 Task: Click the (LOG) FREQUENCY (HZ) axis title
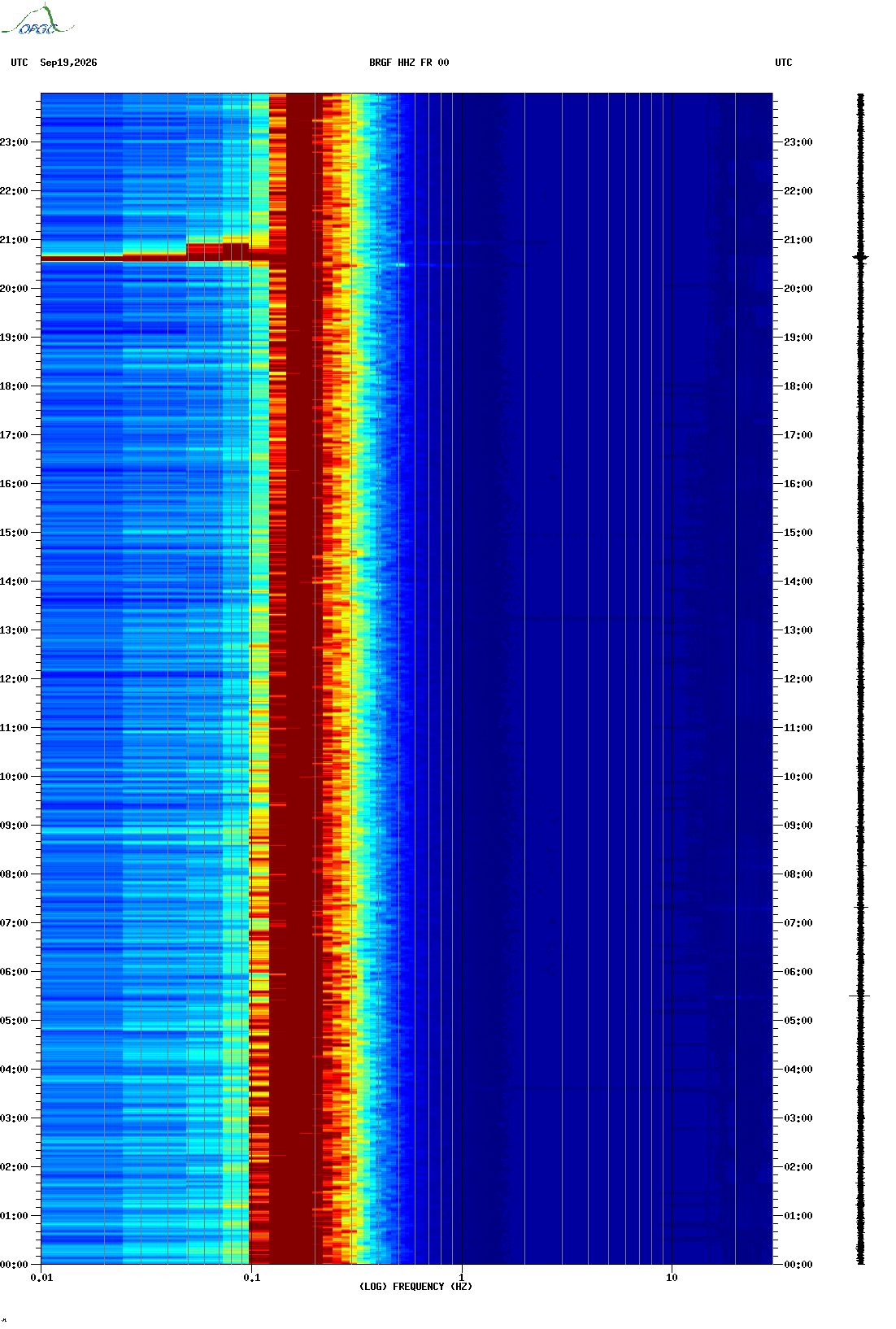coord(415,1287)
